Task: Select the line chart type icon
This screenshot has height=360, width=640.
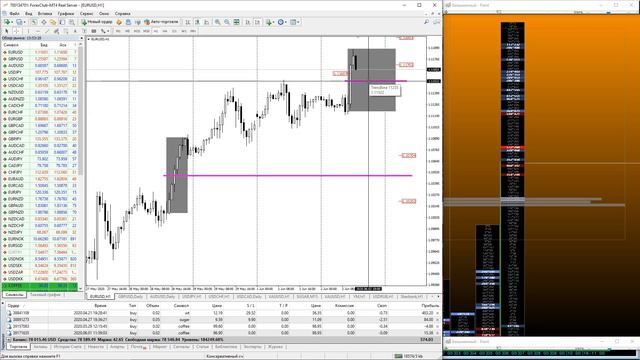Action: click(207, 22)
